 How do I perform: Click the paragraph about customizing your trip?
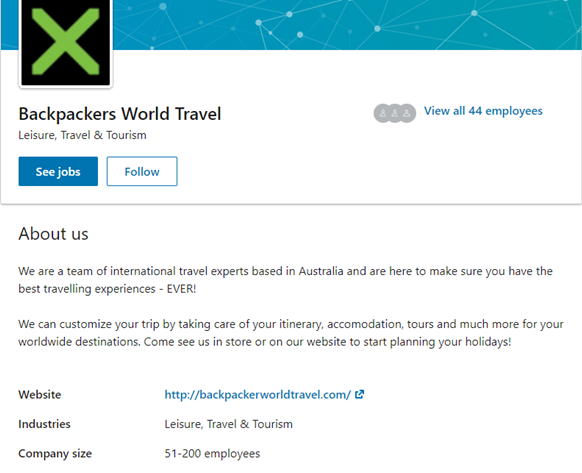point(291,333)
